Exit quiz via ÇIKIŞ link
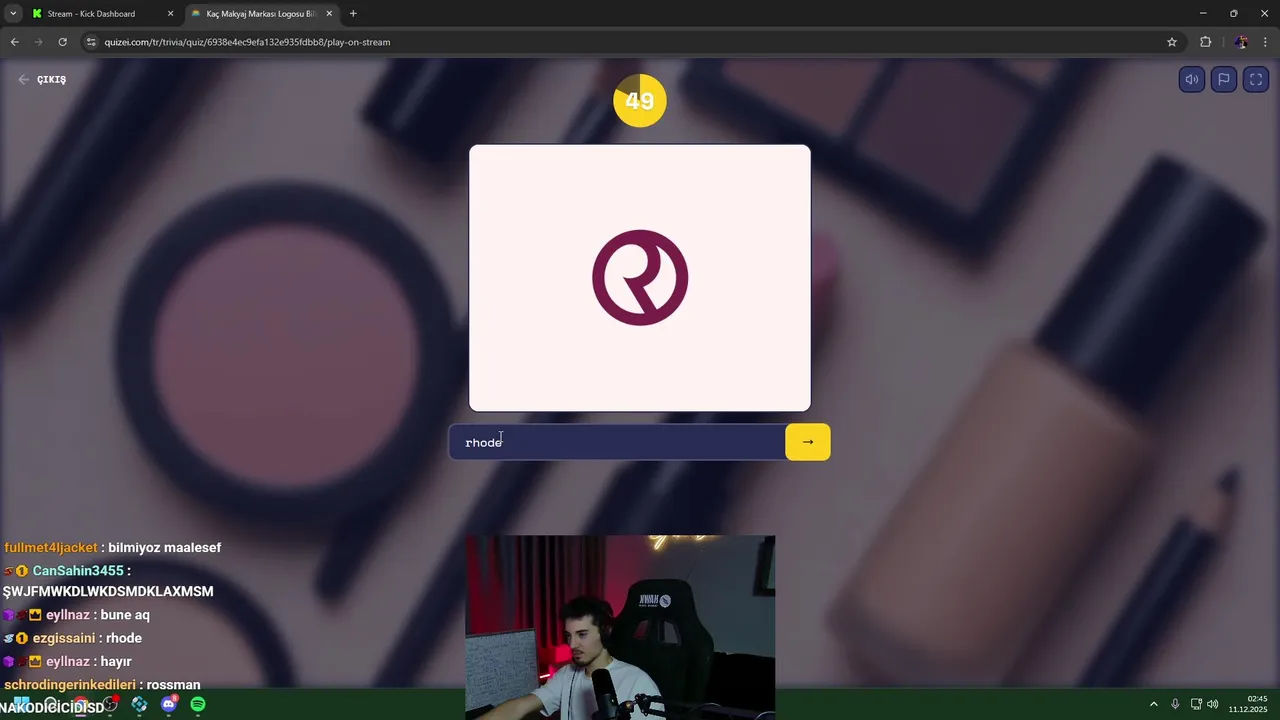 [x=42, y=79]
